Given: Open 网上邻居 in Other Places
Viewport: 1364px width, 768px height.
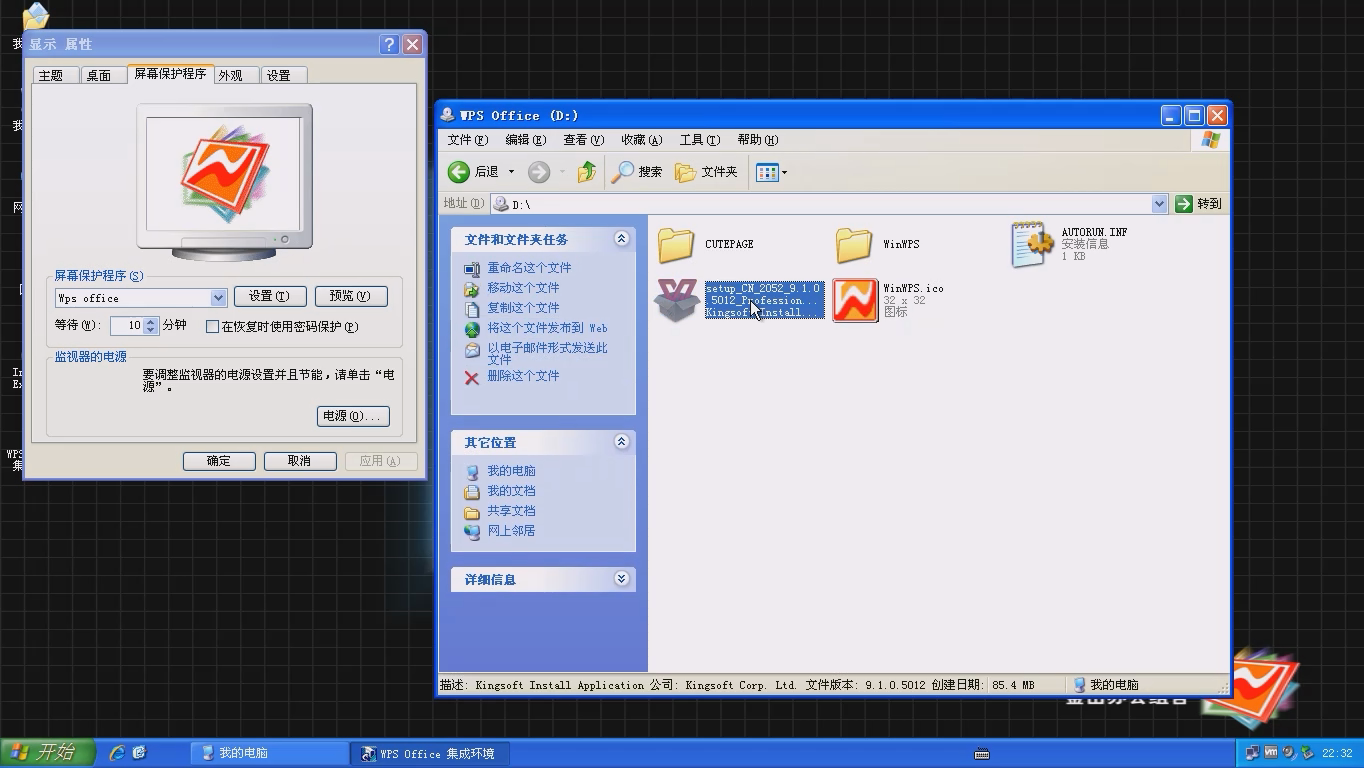Looking at the screenshot, I should [511, 531].
